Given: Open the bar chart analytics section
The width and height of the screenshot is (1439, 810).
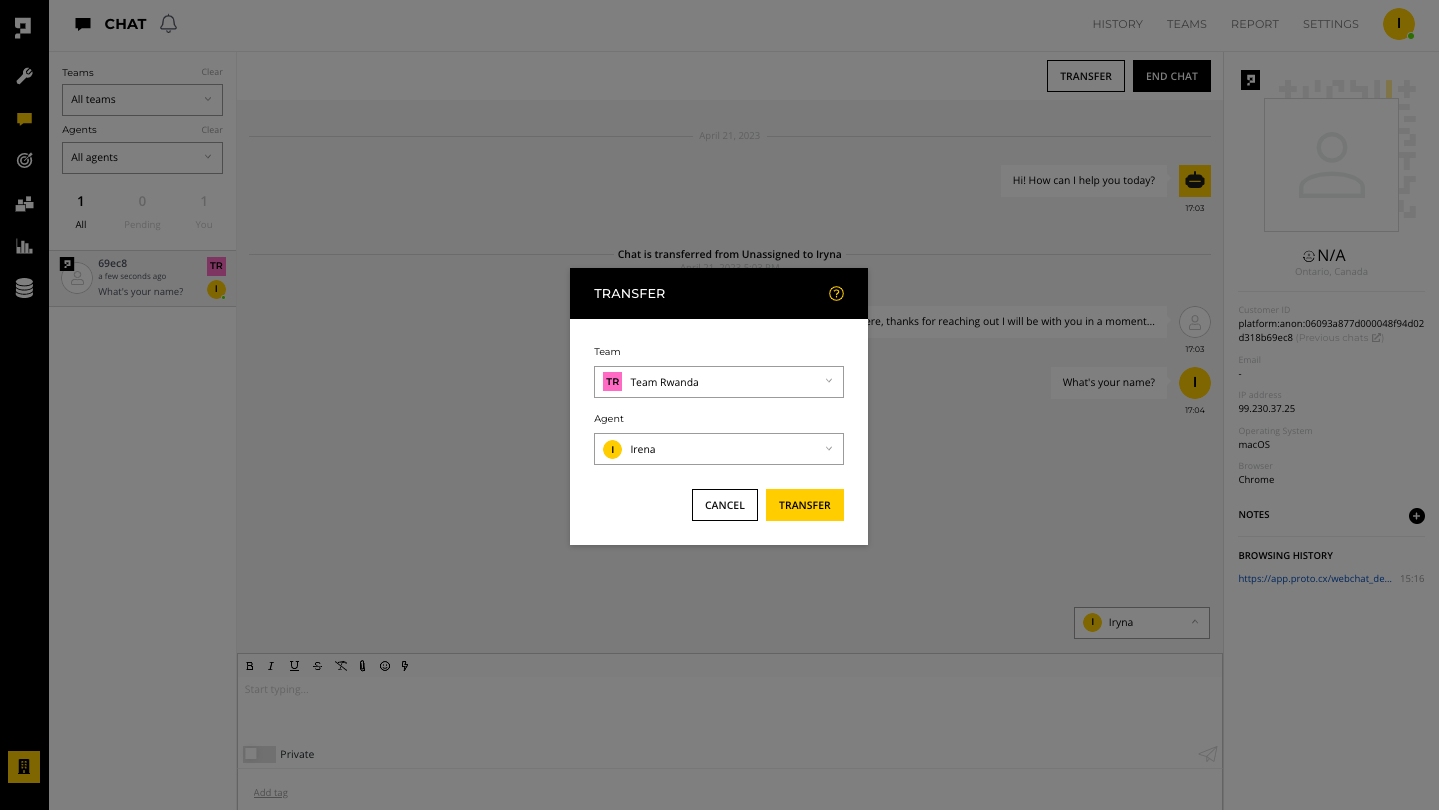Looking at the screenshot, I should [x=24, y=246].
